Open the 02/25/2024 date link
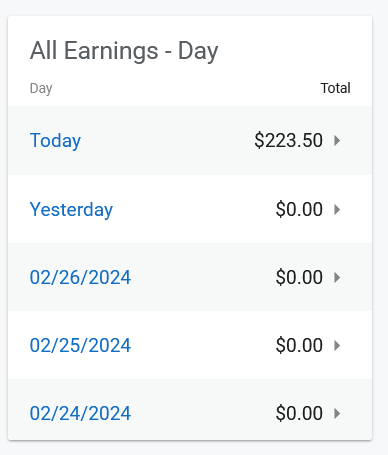This screenshot has width=388, height=455. tap(80, 346)
